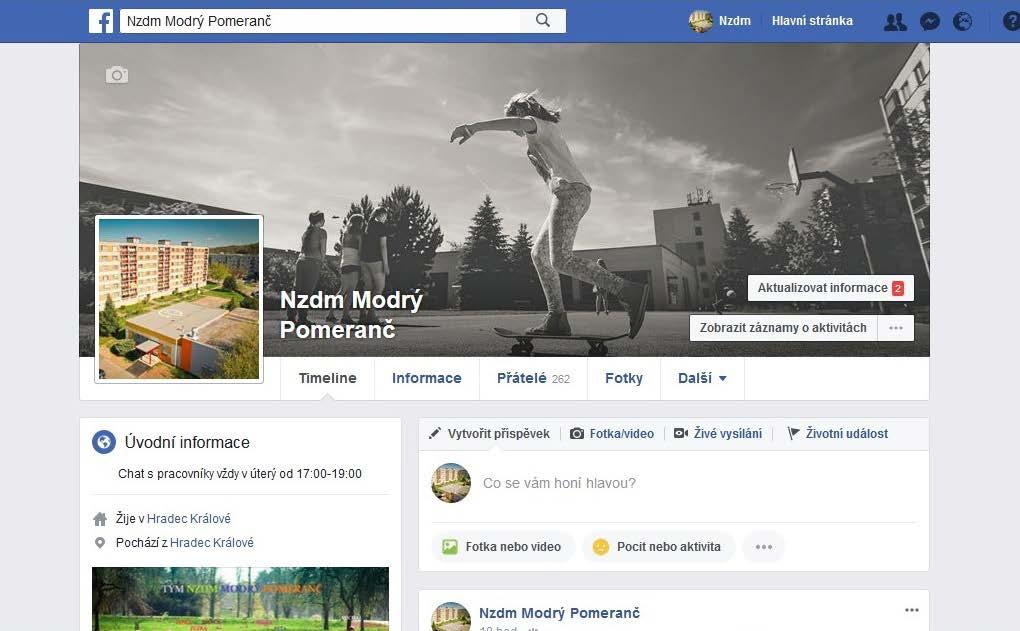Open the profile picture of apartment building
This screenshot has height=631, width=1020.
coord(179,299)
